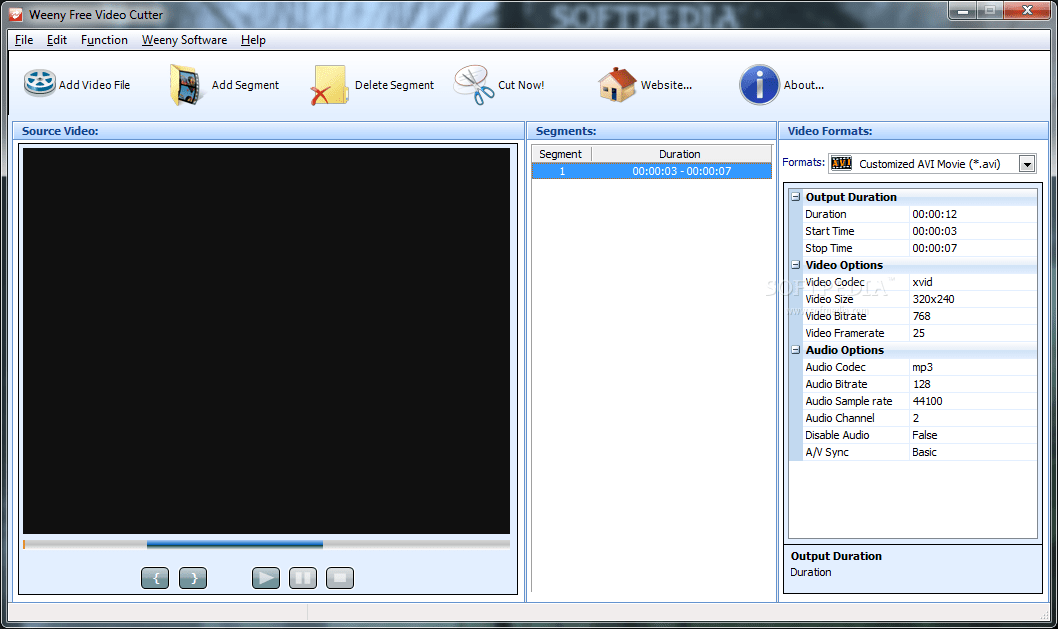Click the Website house icon

(x=617, y=85)
